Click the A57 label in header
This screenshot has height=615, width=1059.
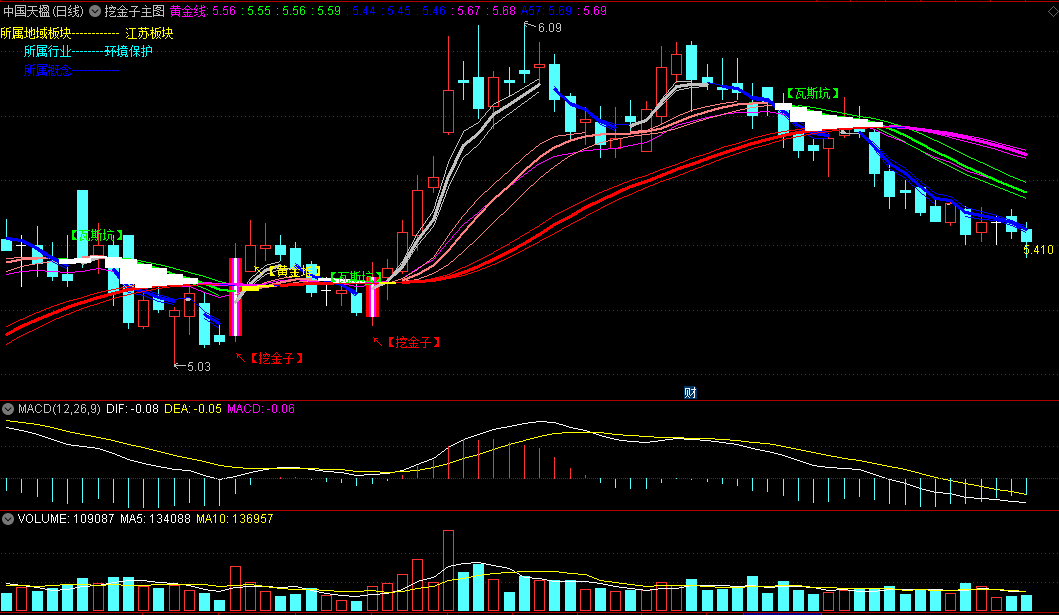coord(535,11)
